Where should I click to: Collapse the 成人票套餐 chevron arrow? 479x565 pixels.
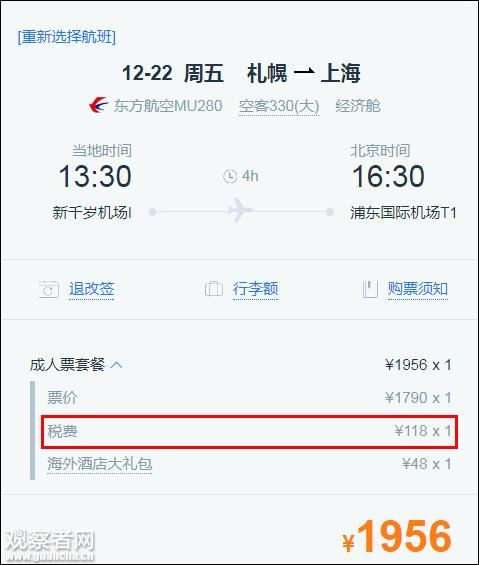click(x=116, y=365)
